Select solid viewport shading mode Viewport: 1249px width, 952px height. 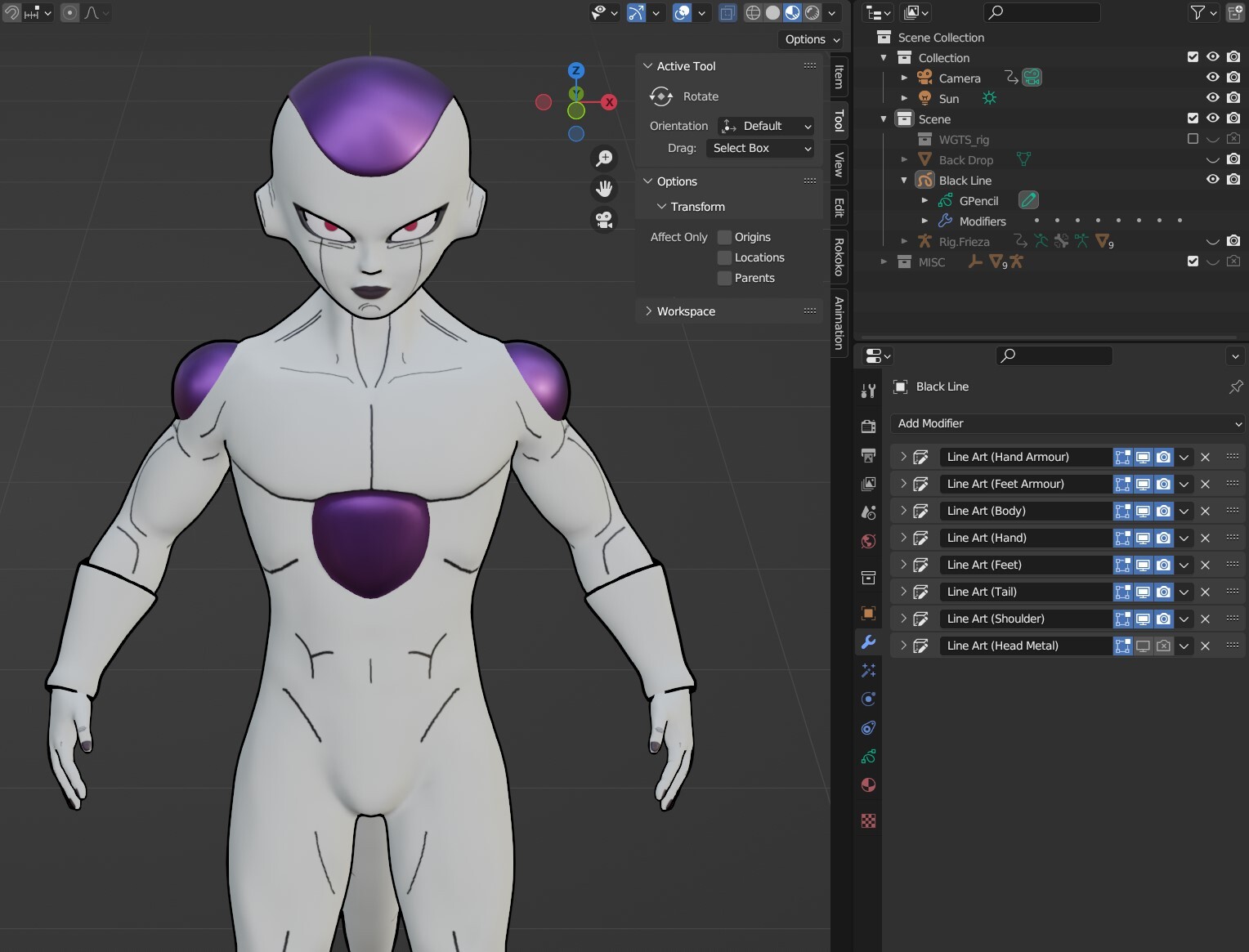tap(772, 12)
